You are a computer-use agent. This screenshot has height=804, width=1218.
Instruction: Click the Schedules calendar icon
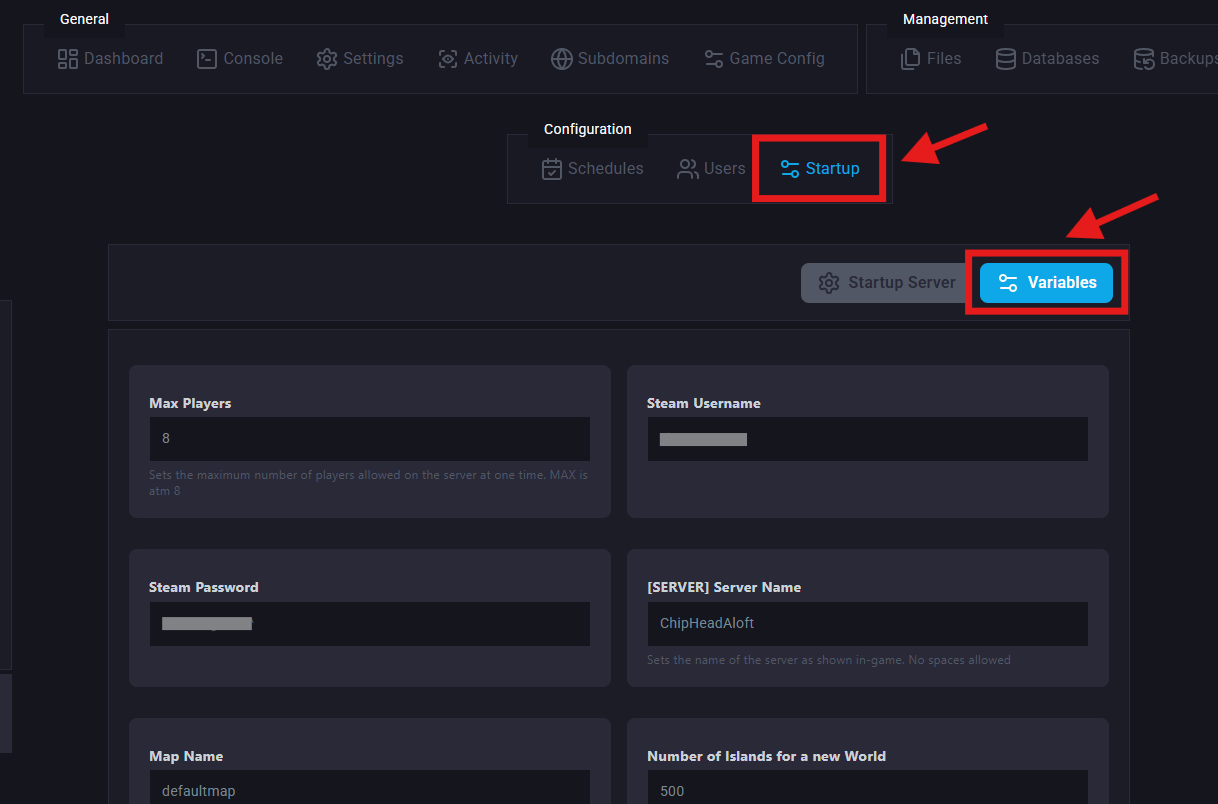click(x=552, y=169)
